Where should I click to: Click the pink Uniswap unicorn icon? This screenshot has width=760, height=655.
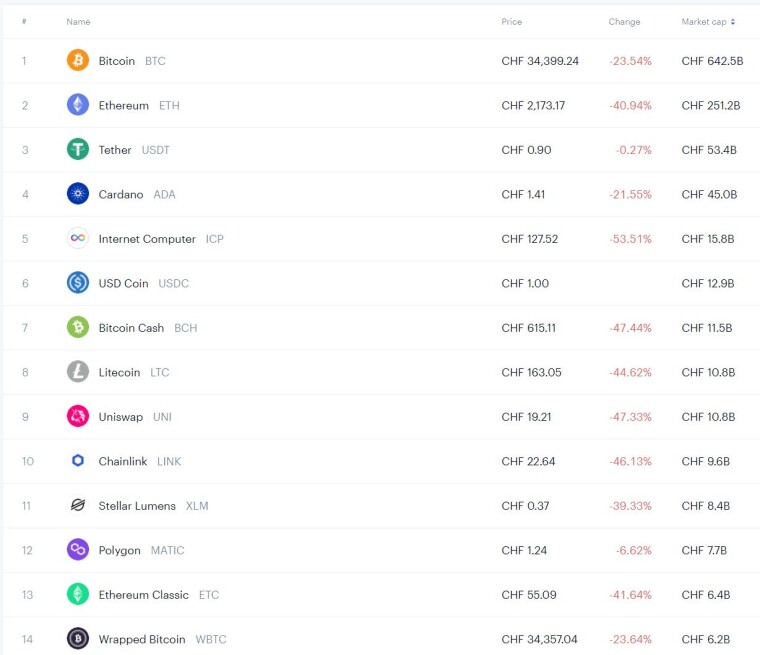tap(78, 416)
